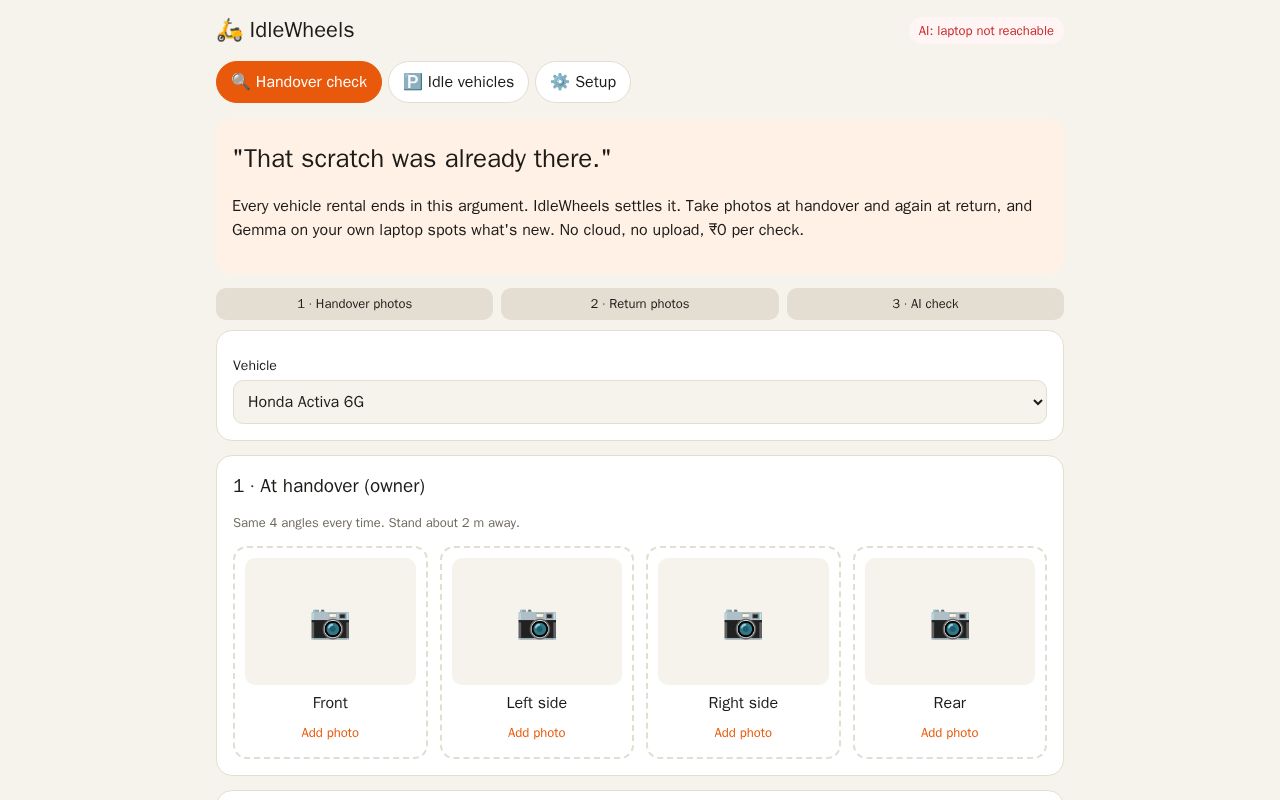Open the Handover check tab
Image resolution: width=1280 pixels, height=800 pixels.
coord(299,82)
